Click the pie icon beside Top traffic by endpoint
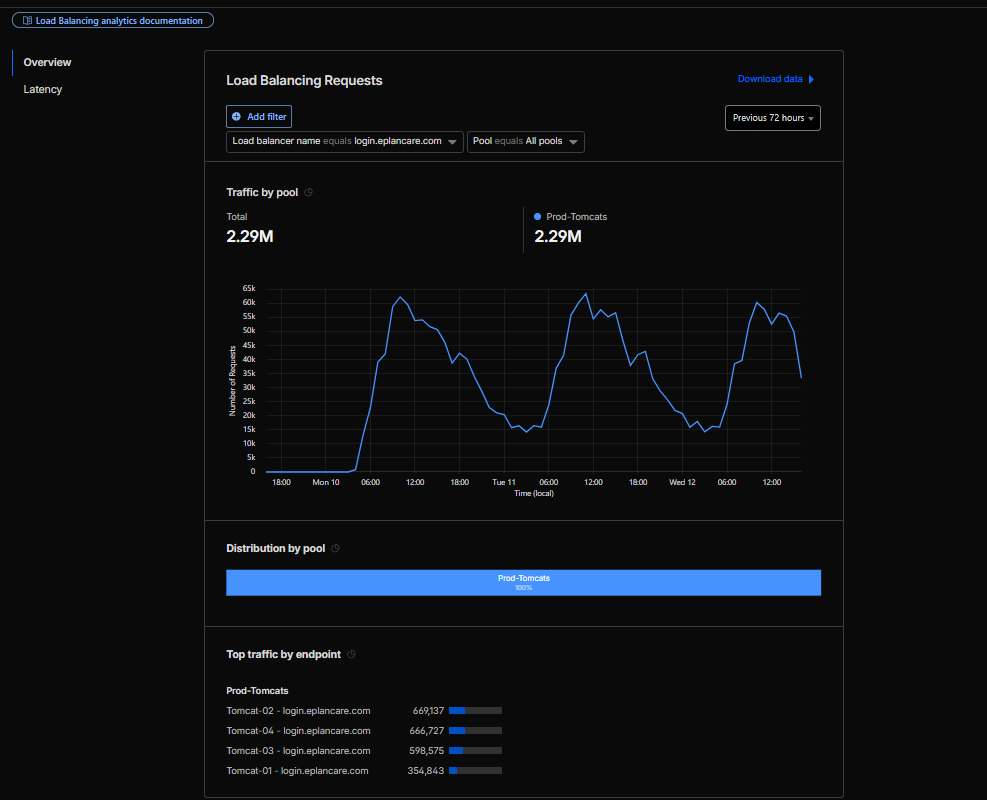987x800 pixels. 351,654
